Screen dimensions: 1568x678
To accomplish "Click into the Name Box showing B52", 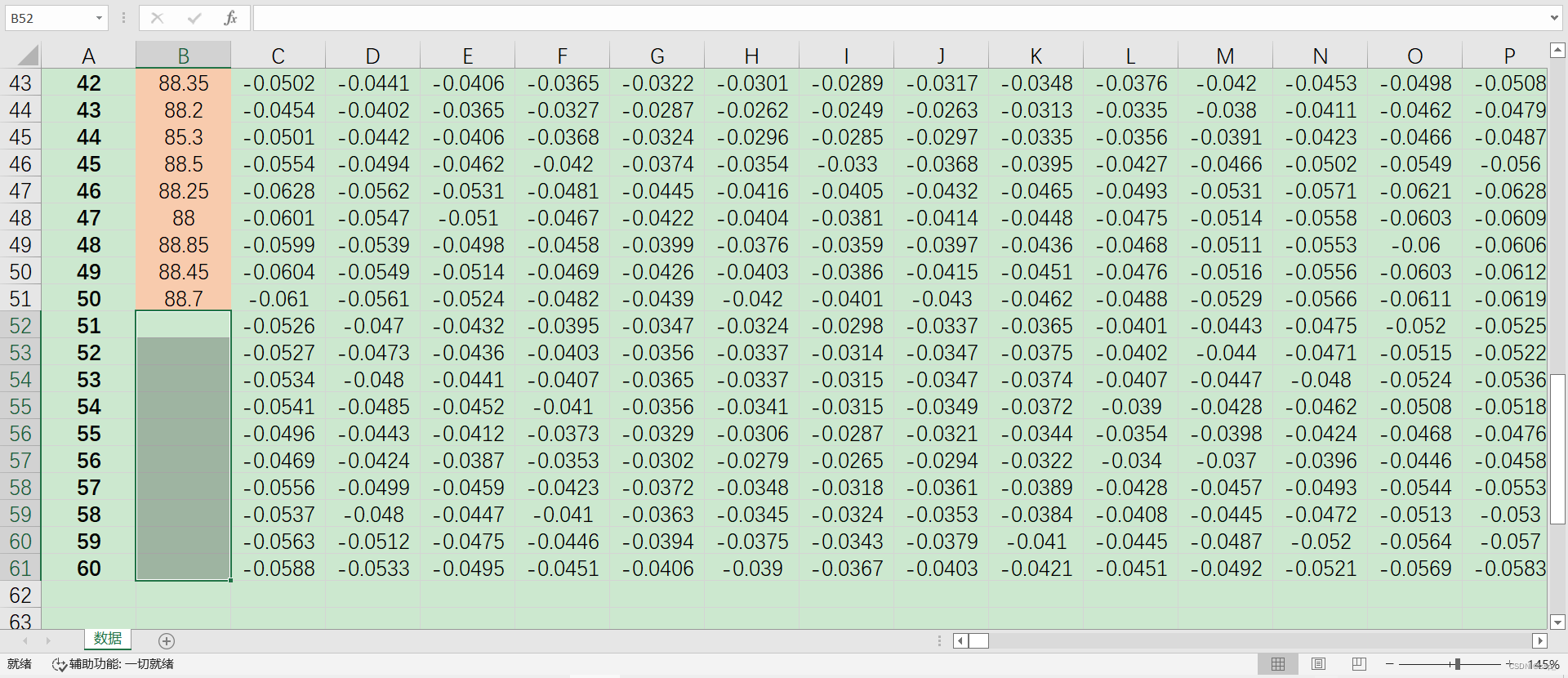I will (x=49, y=18).
